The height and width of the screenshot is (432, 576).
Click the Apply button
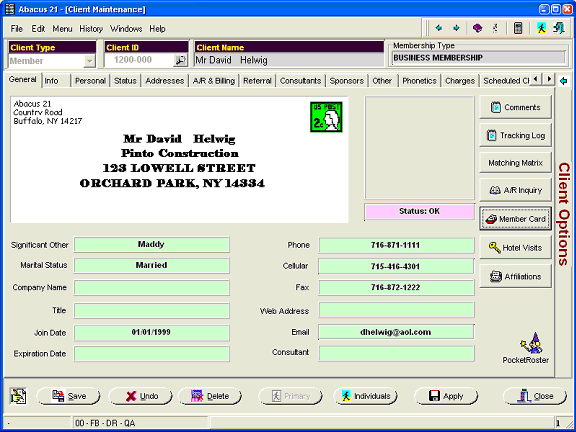click(x=446, y=396)
